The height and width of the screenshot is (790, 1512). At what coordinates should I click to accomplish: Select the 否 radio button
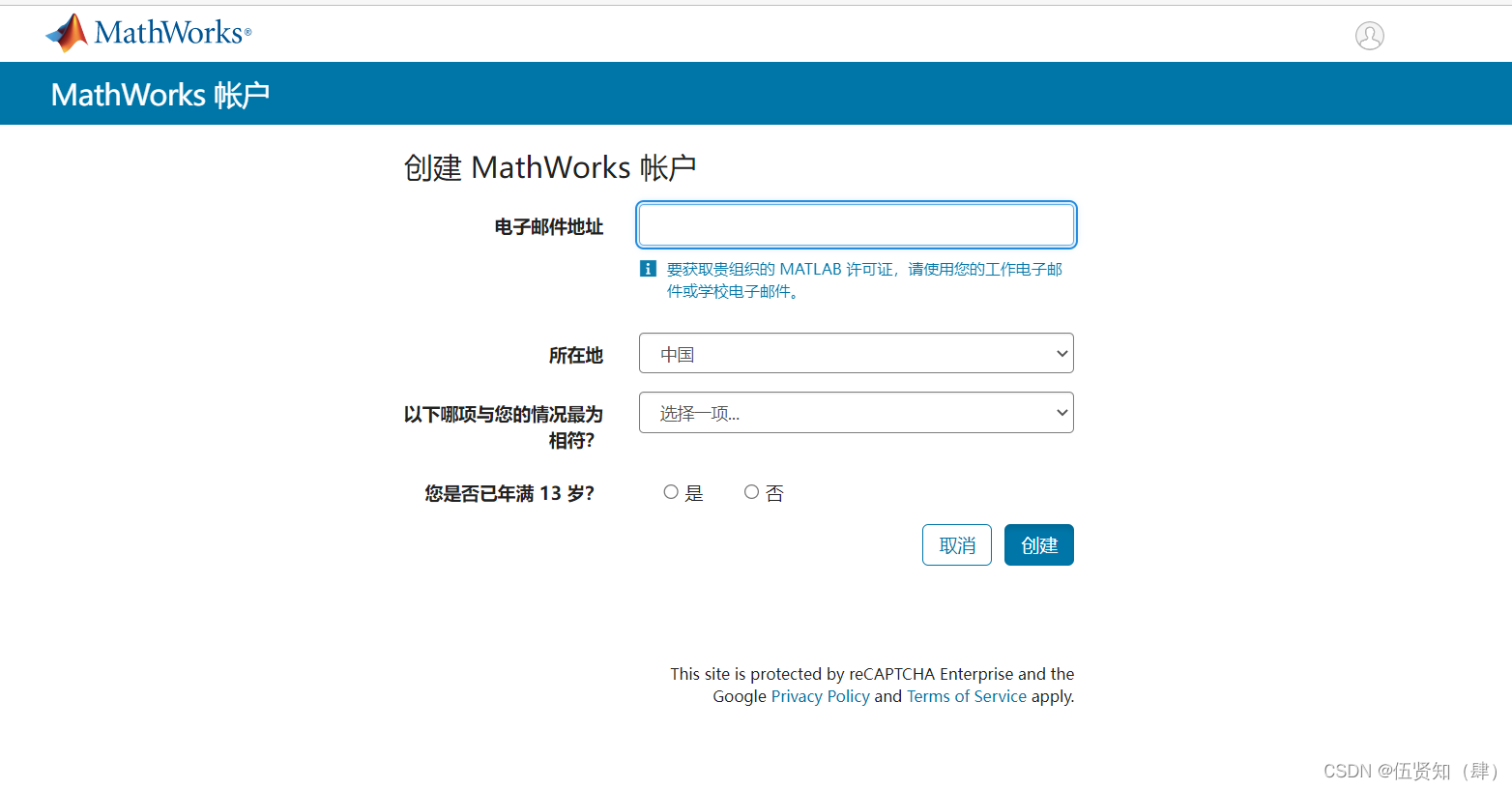[751, 492]
